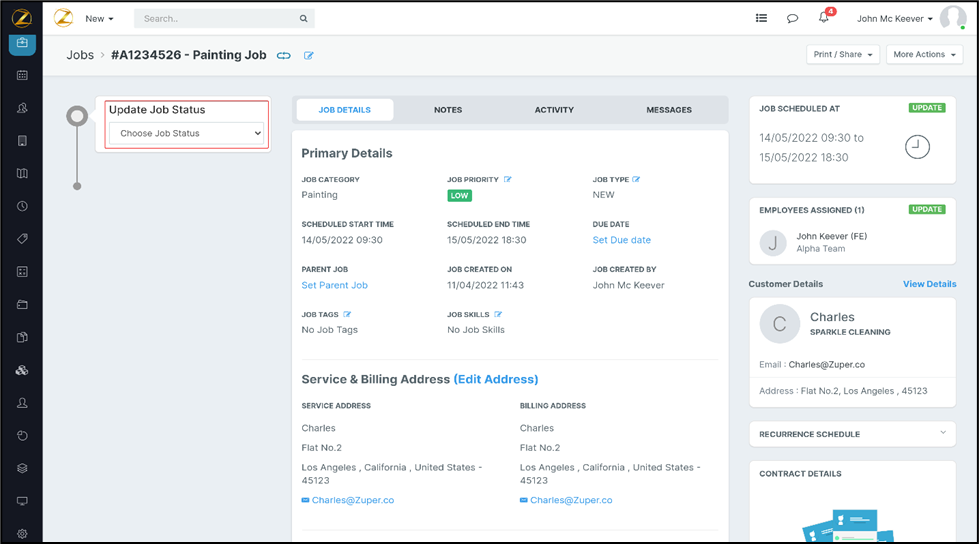Image resolution: width=979 pixels, height=544 pixels.
Task: Click the Search input field
Action: click(x=218, y=18)
